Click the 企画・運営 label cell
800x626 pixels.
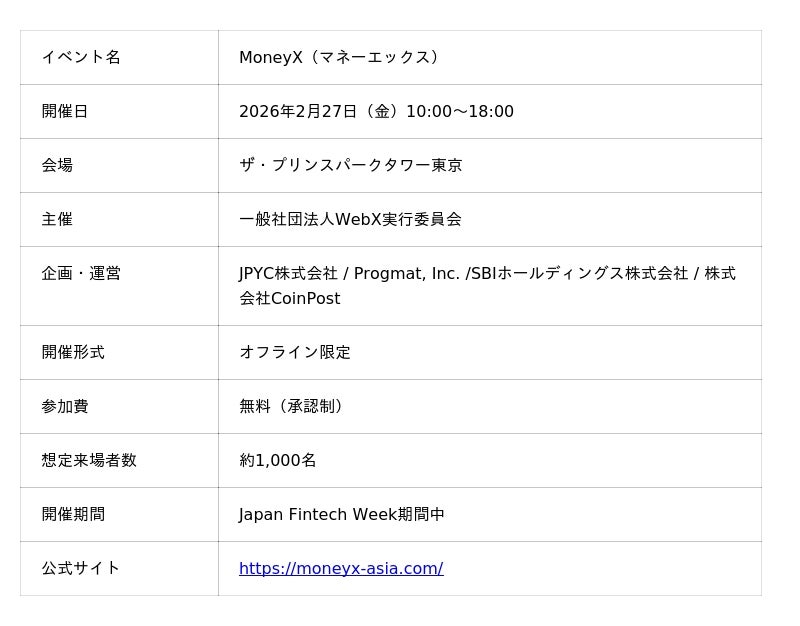(x=81, y=273)
